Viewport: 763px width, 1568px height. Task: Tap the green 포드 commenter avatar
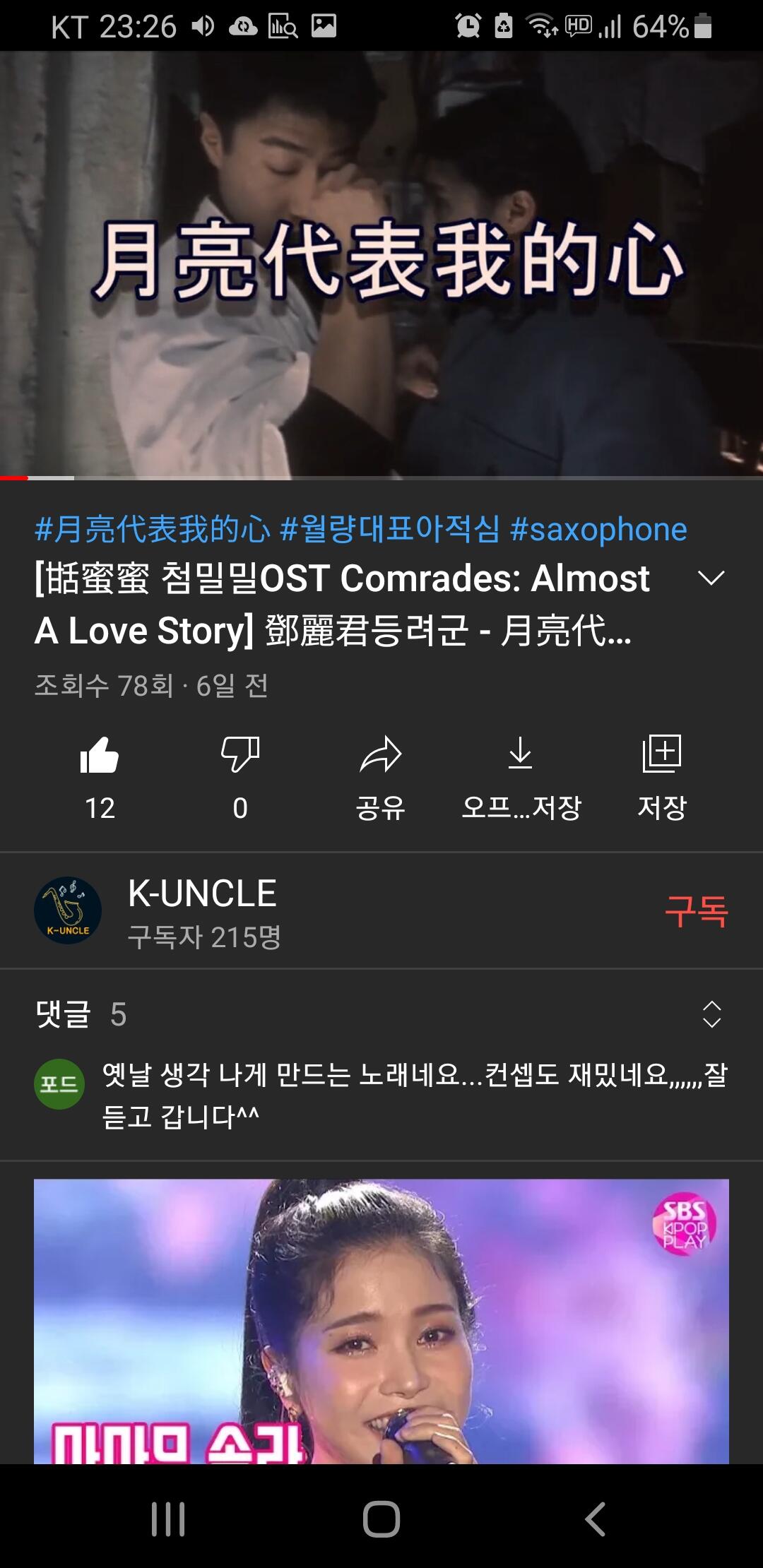click(x=59, y=1083)
